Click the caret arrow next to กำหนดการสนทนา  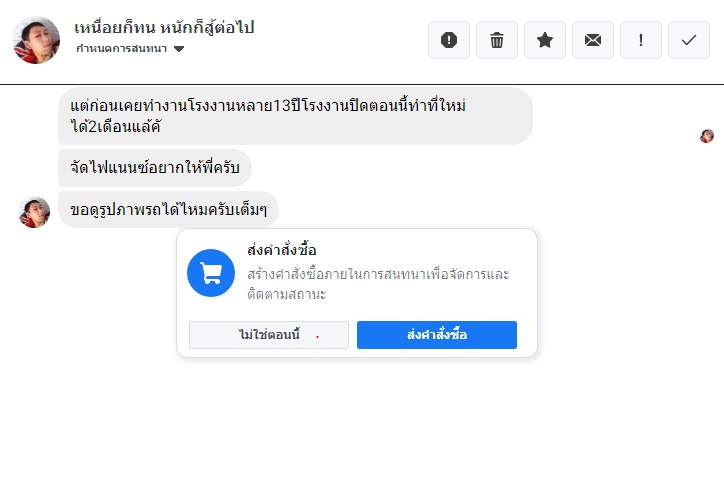coord(179,48)
